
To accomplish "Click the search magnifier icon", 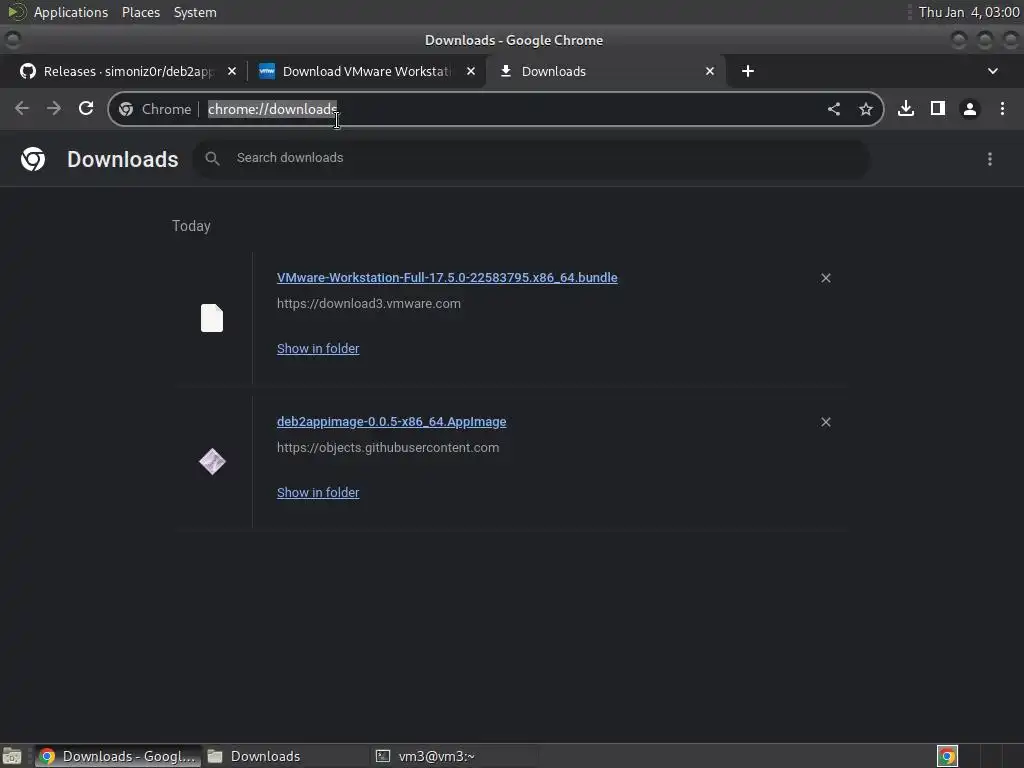I will point(212,158).
